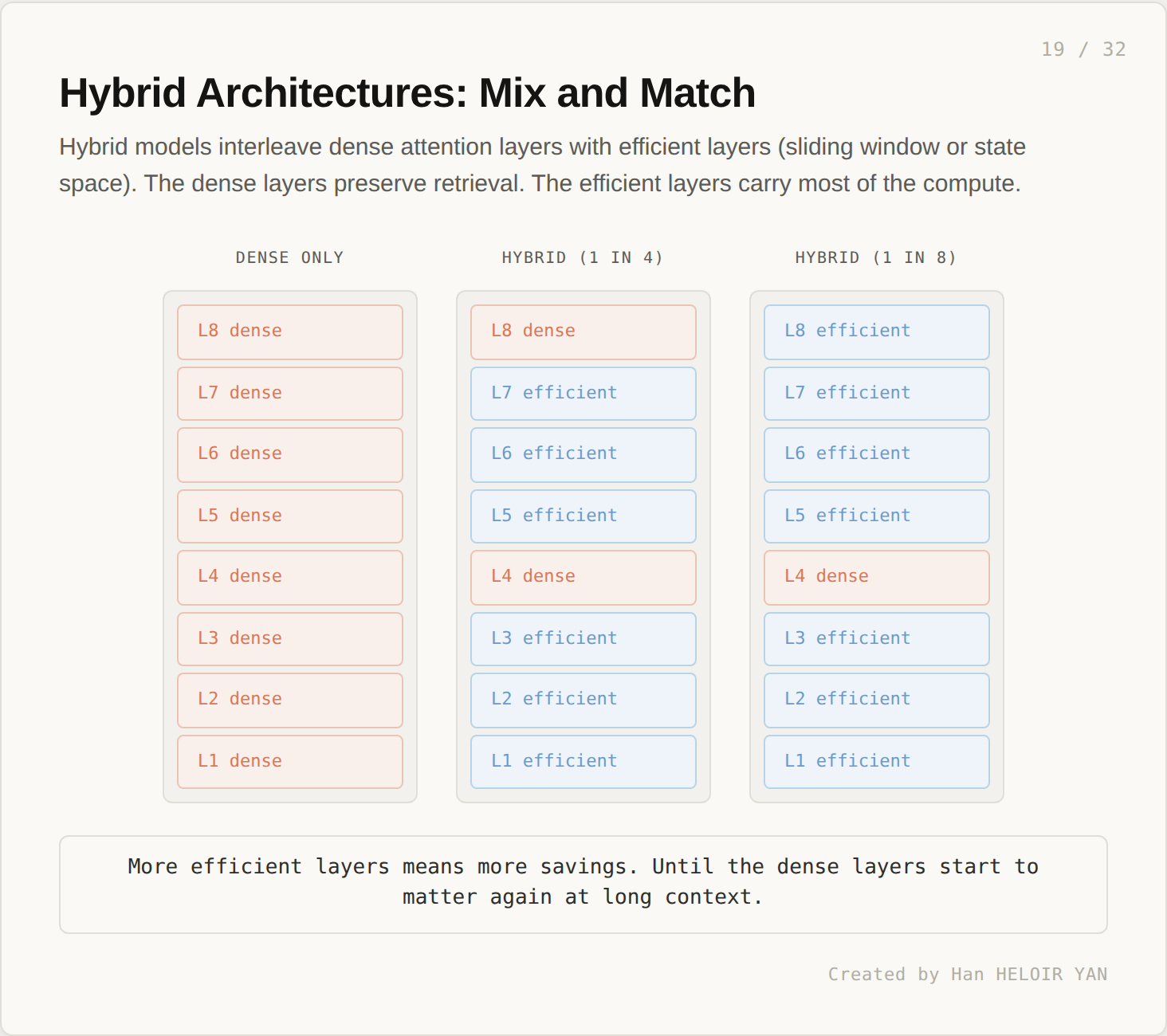Image resolution: width=1167 pixels, height=1036 pixels.
Task: Select 'L2 efficient' in Hybrid 1-in-8 column
Action: coord(877,700)
